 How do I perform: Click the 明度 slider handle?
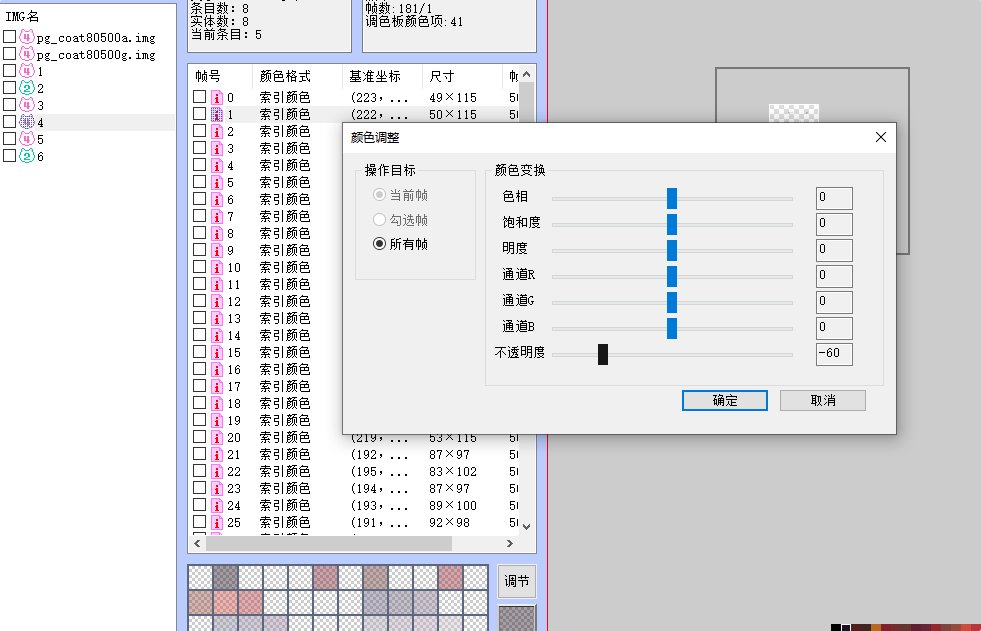pyautogui.click(x=672, y=250)
